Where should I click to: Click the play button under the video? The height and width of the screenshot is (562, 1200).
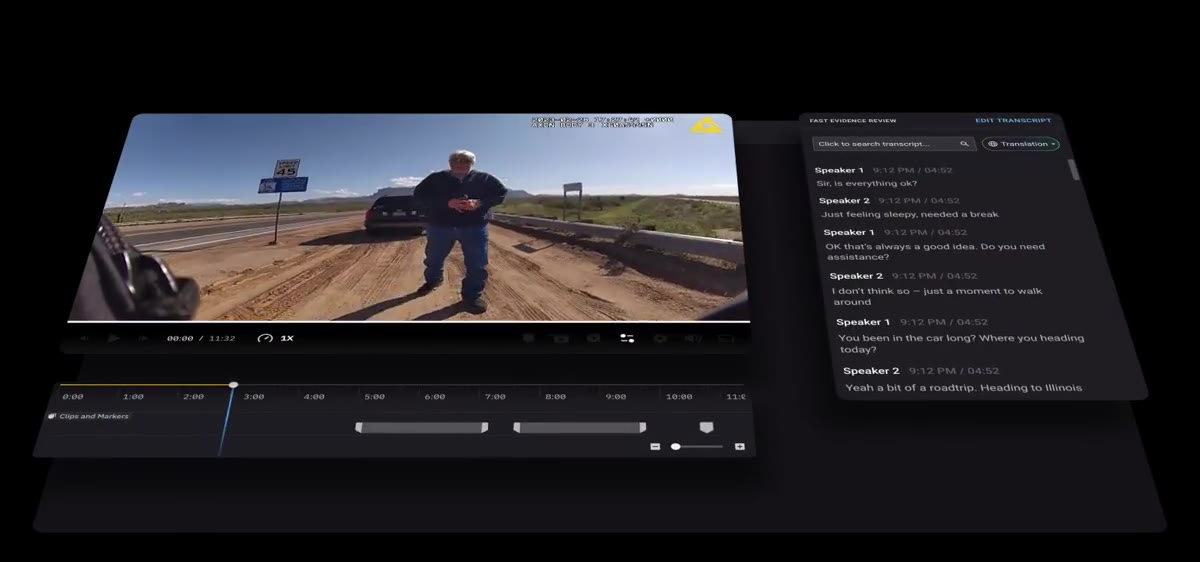[x=113, y=338]
